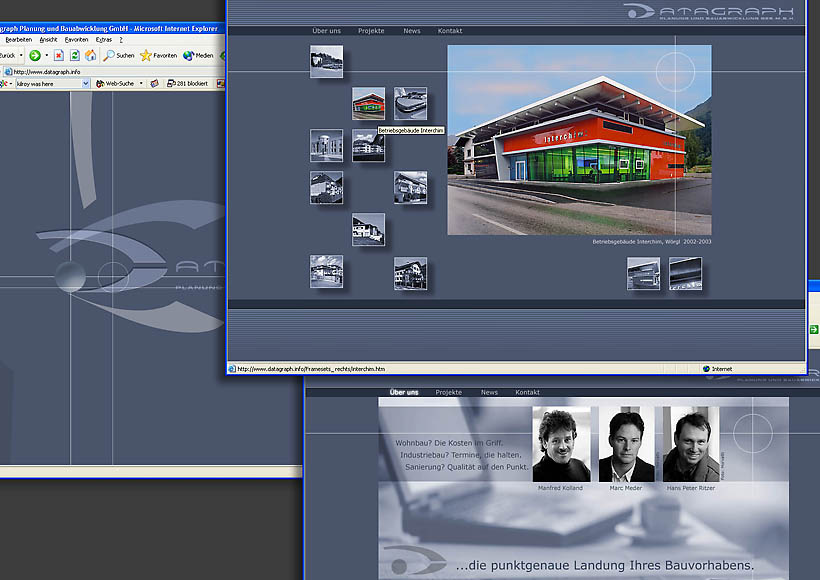Expand the Forward button history dropdown
Screen dimensions: 820x580
[47, 55]
